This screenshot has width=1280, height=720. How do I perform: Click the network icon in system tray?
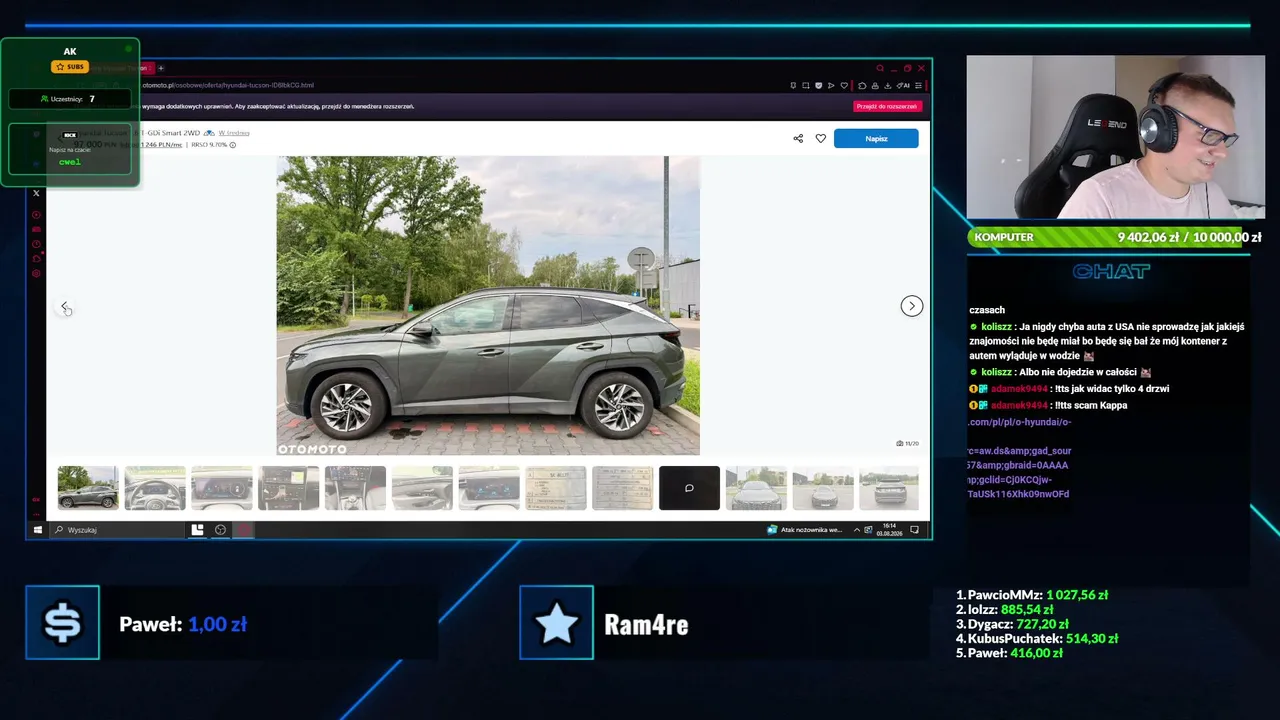[x=868, y=530]
